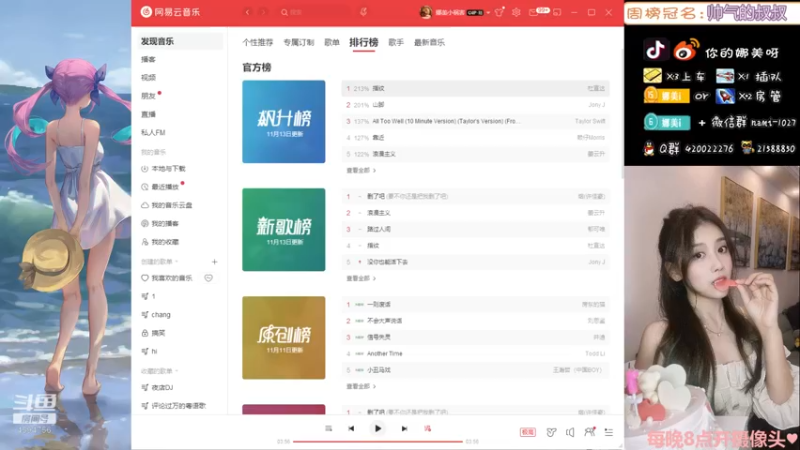The image size is (800, 450).
Task: Open the skin theme T-shirt icon
Action: pos(499,12)
